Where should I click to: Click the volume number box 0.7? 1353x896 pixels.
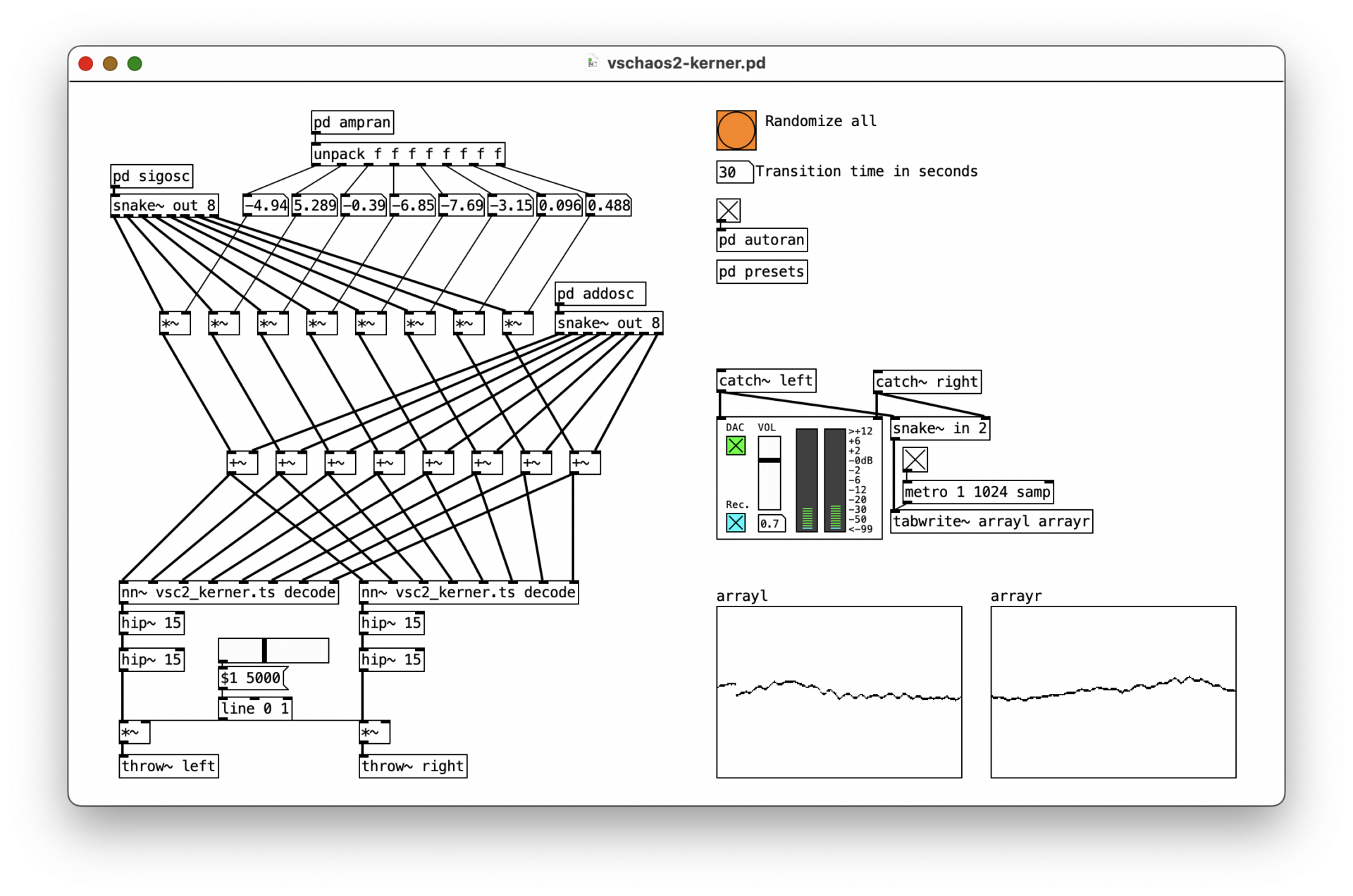click(771, 523)
